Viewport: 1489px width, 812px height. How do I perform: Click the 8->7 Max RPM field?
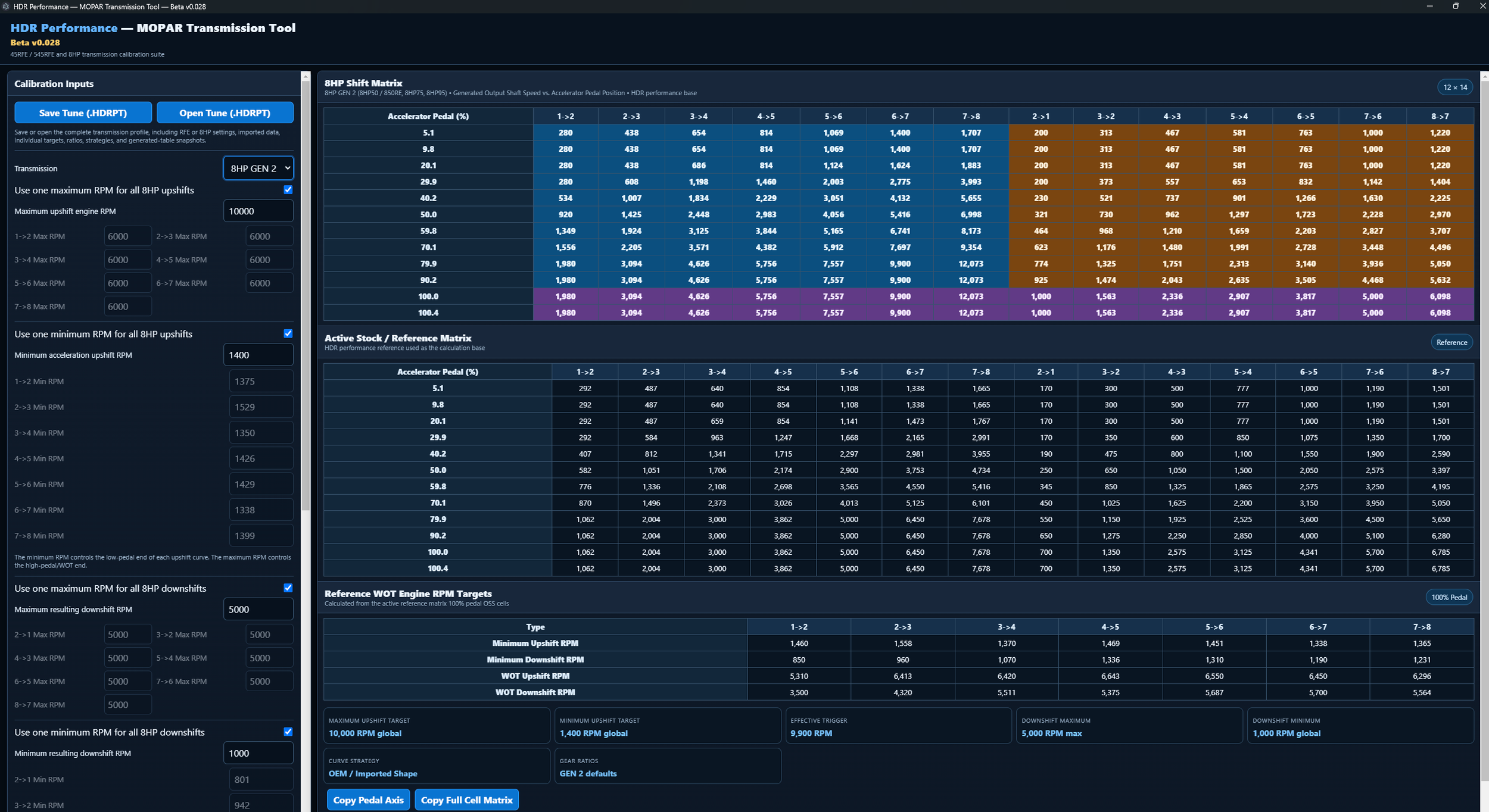point(127,705)
